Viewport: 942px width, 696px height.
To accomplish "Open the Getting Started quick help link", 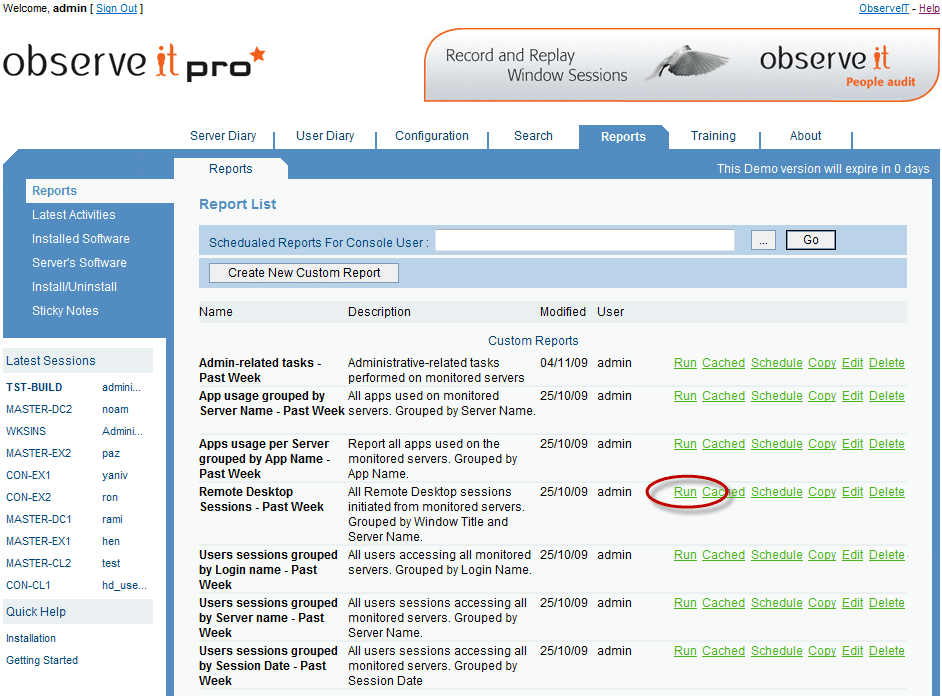I will click(x=42, y=661).
